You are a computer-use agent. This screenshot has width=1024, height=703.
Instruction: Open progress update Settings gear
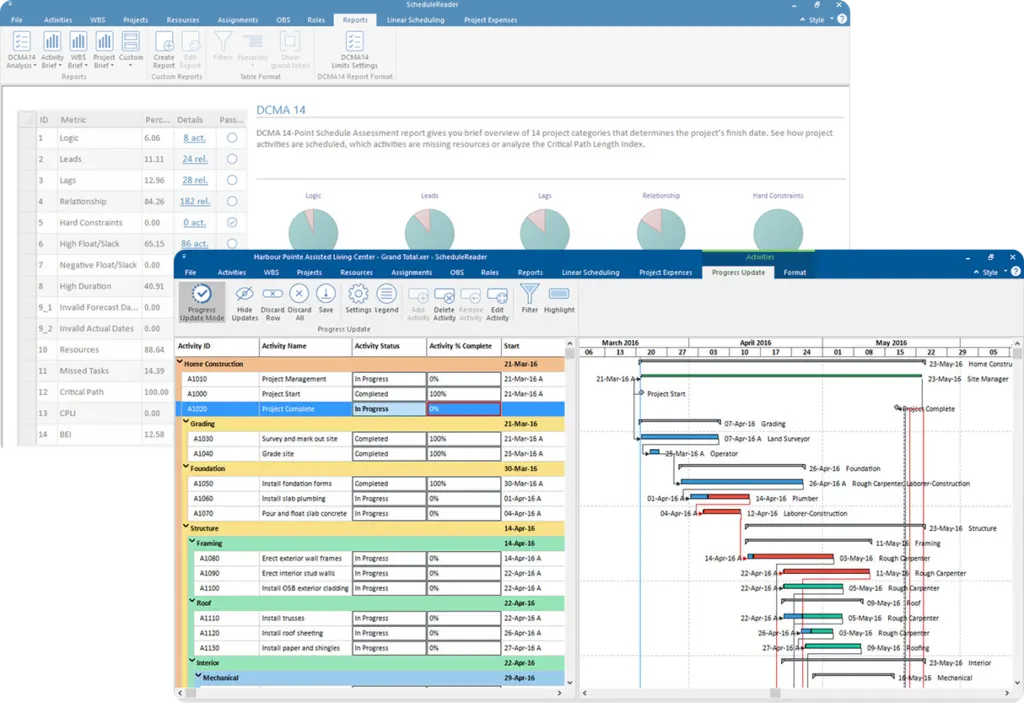(x=358, y=299)
